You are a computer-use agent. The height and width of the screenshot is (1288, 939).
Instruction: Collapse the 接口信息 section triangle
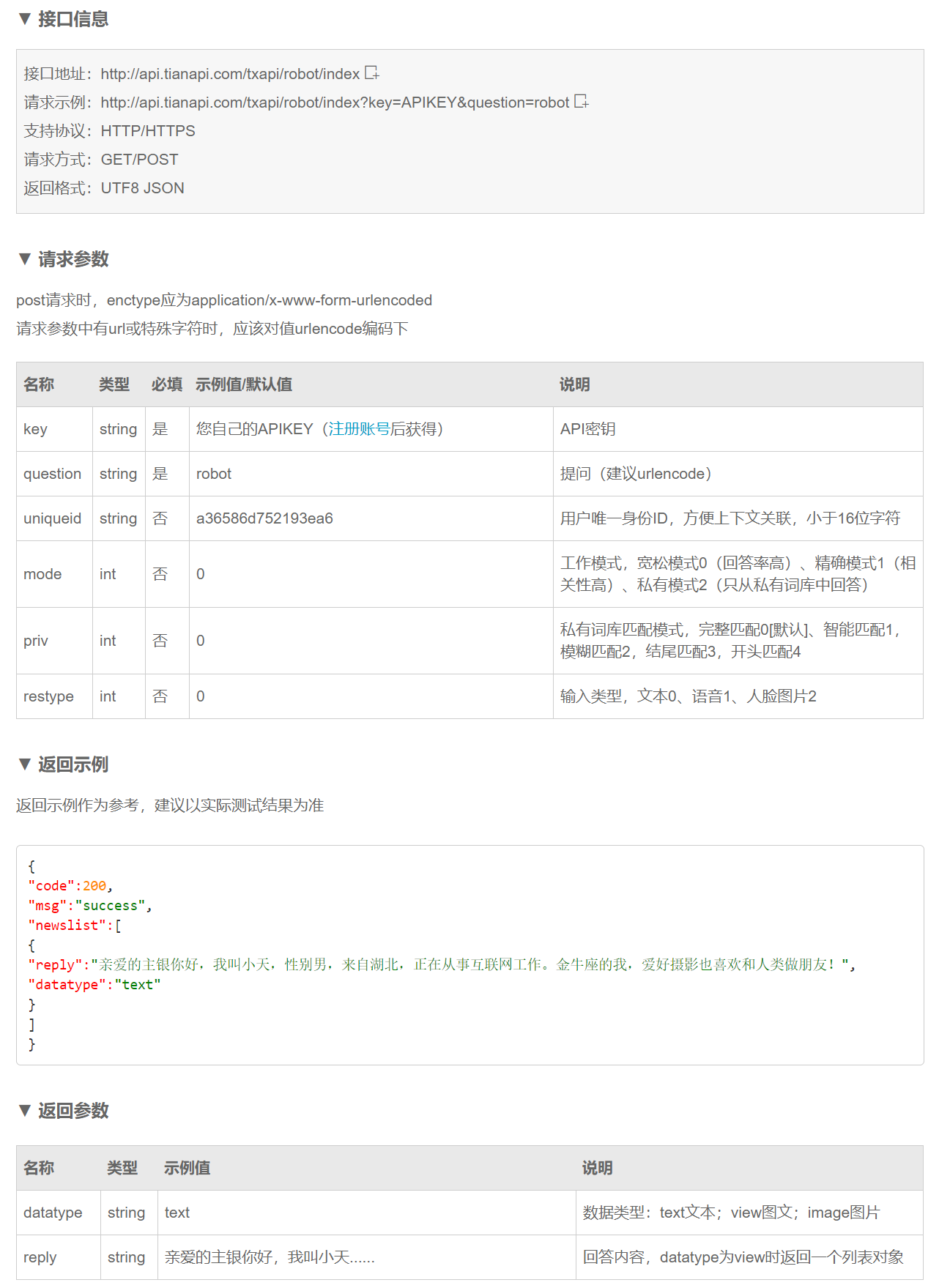25,19
